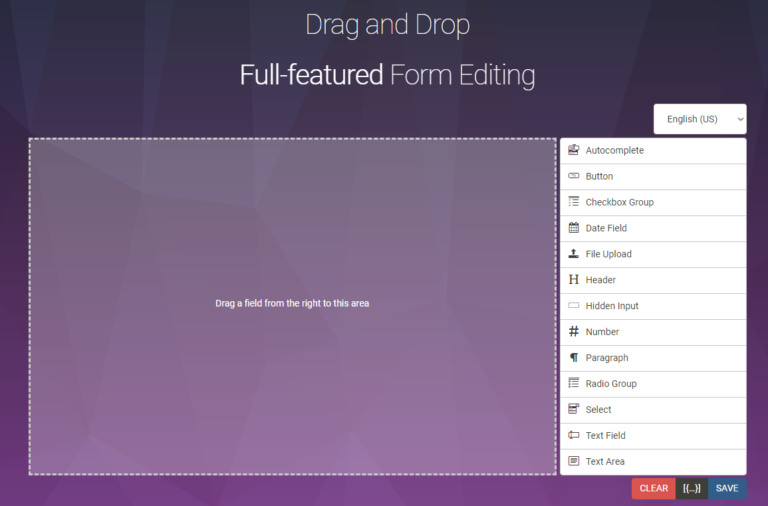Image resolution: width=768 pixels, height=506 pixels.
Task: Click the 'Drag a field from the right' hint
Action: pos(292,303)
